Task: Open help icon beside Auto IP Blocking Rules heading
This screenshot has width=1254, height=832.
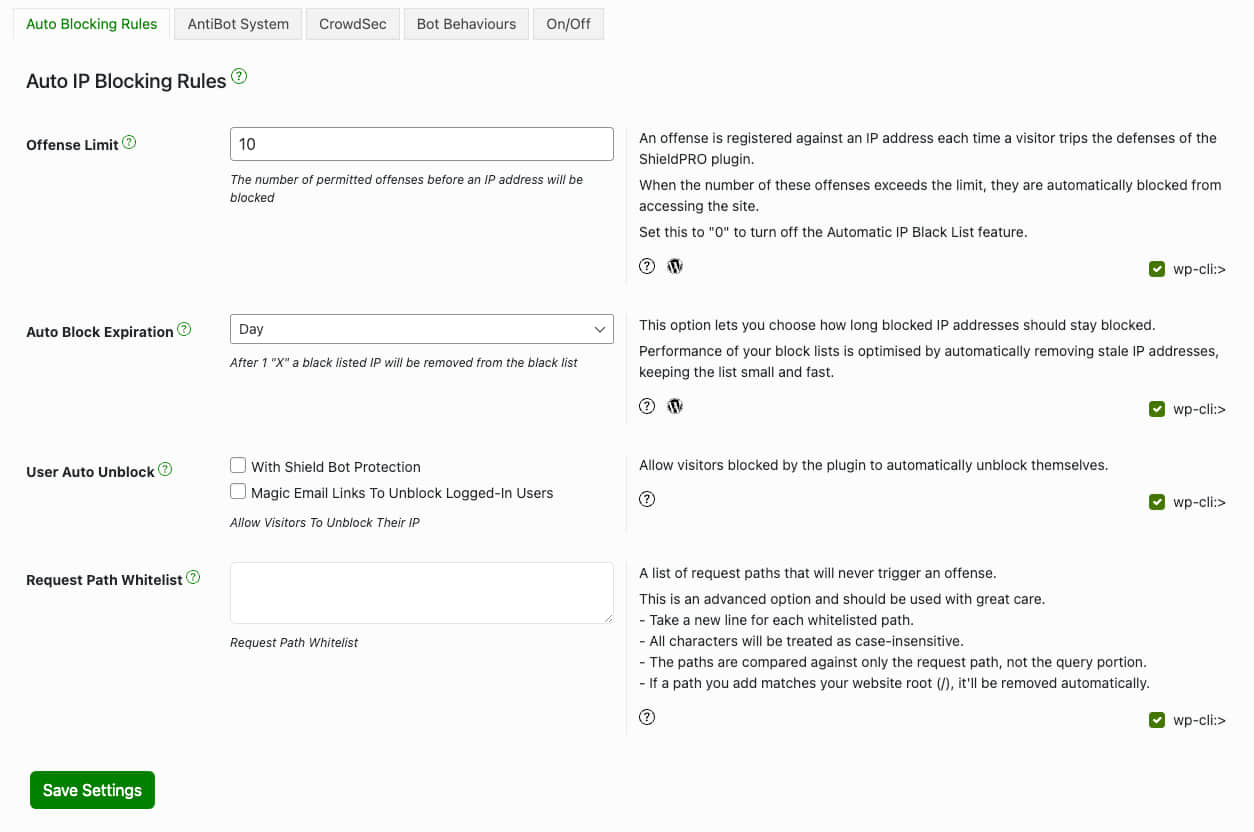Action: 238,75
